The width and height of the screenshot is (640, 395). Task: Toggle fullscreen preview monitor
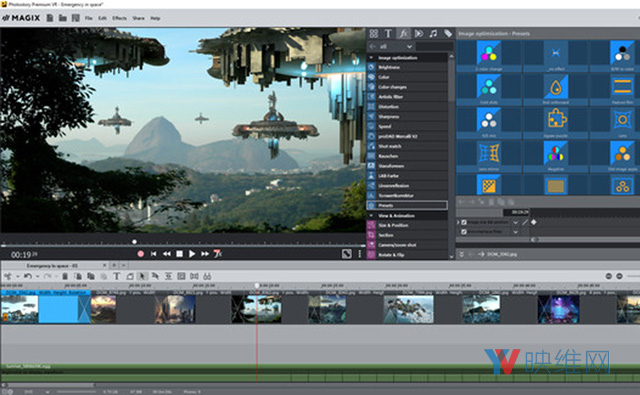347,254
